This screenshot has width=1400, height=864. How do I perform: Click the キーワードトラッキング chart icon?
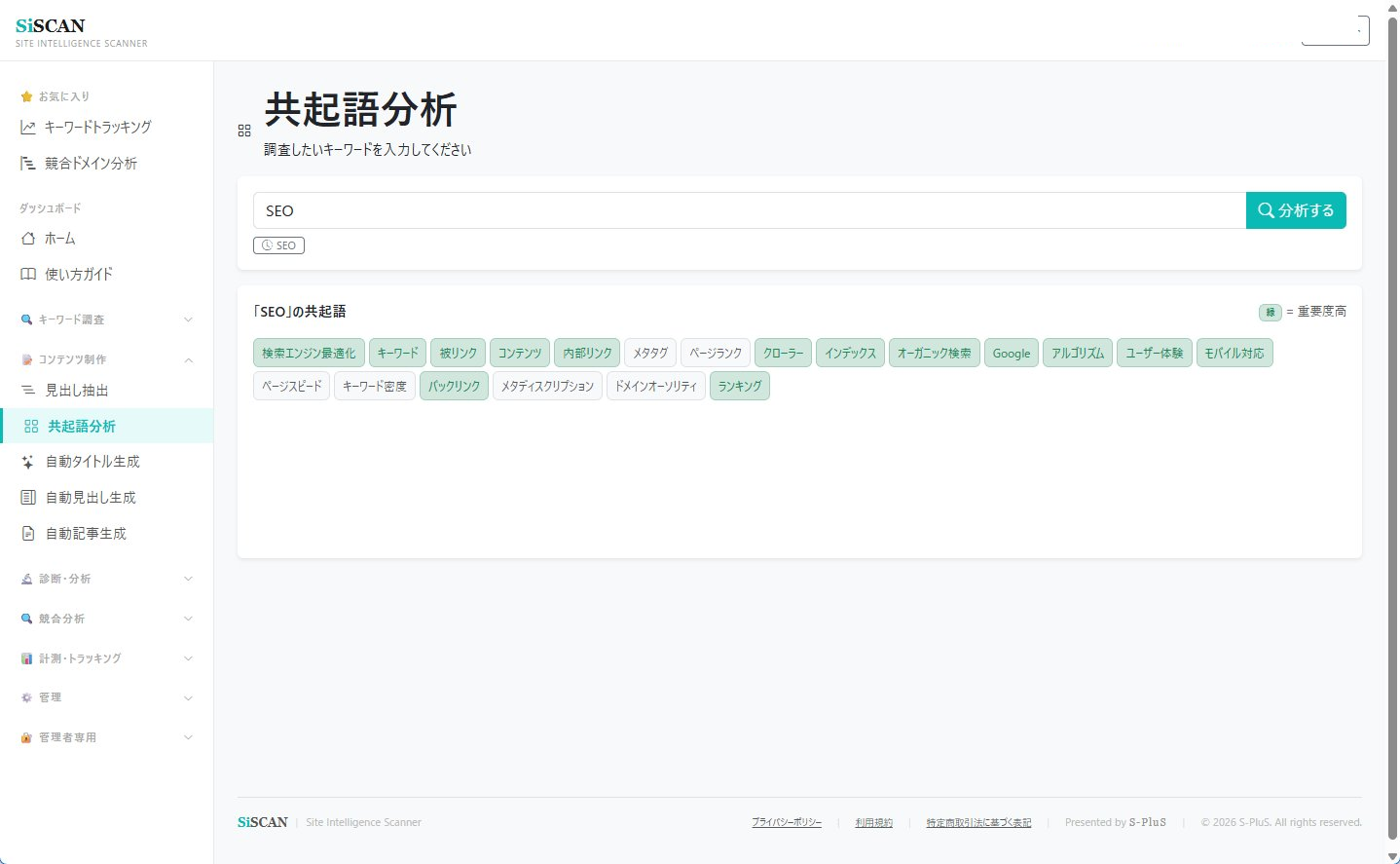pos(28,128)
